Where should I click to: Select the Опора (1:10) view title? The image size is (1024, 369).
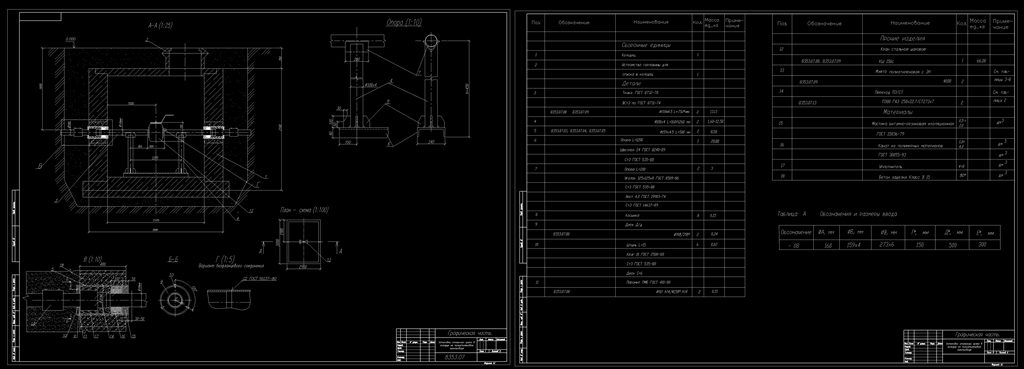coord(404,22)
